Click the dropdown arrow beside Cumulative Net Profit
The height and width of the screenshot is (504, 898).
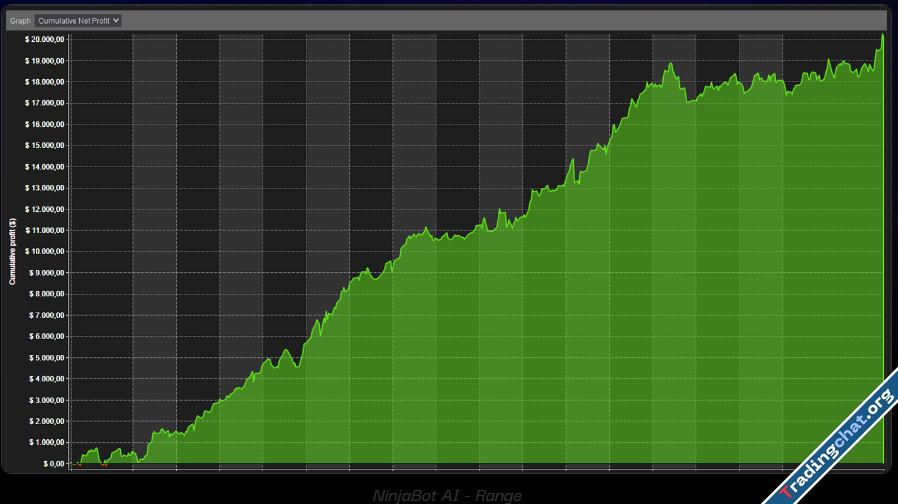point(116,20)
